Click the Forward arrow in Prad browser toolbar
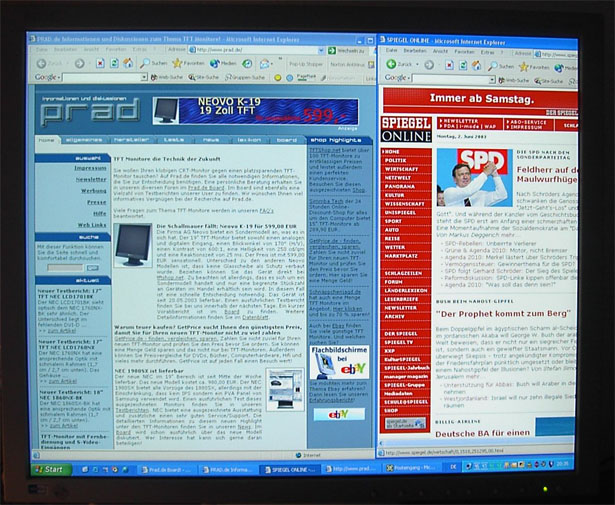615x505 pixels. click(x=79, y=63)
